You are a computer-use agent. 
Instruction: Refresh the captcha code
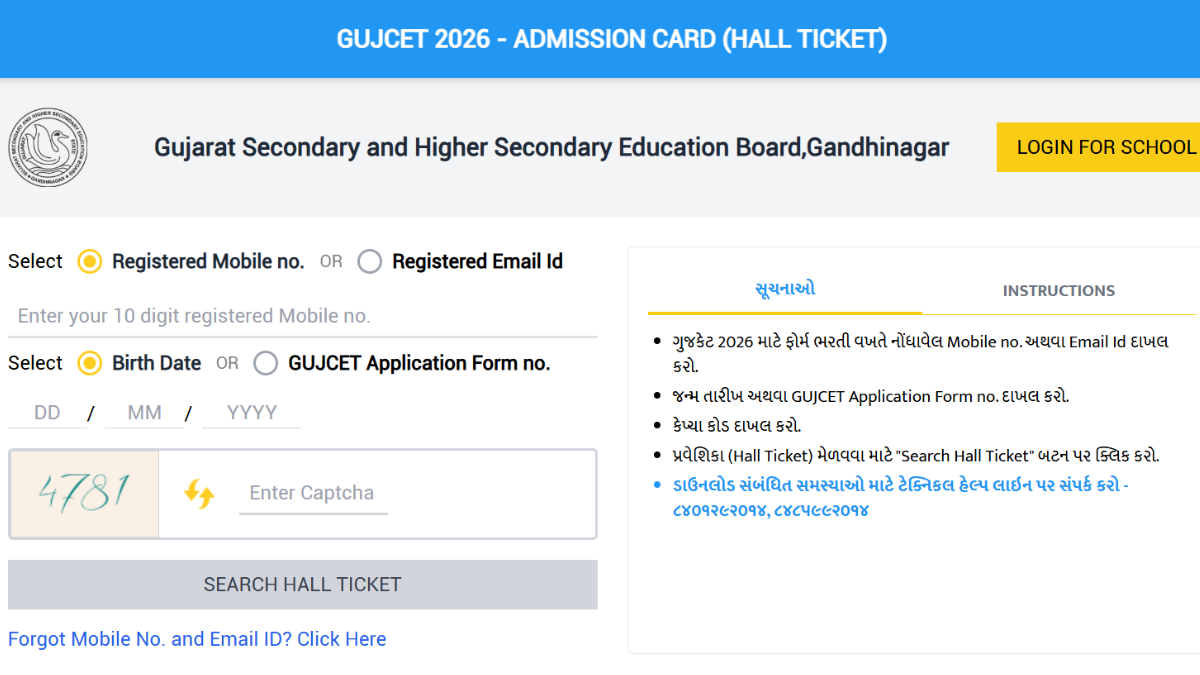pos(199,493)
